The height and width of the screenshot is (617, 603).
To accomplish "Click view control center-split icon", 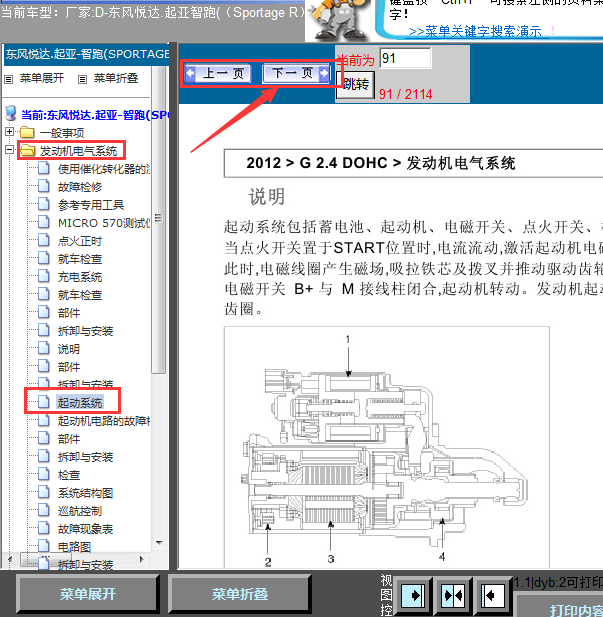I will tap(453, 595).
